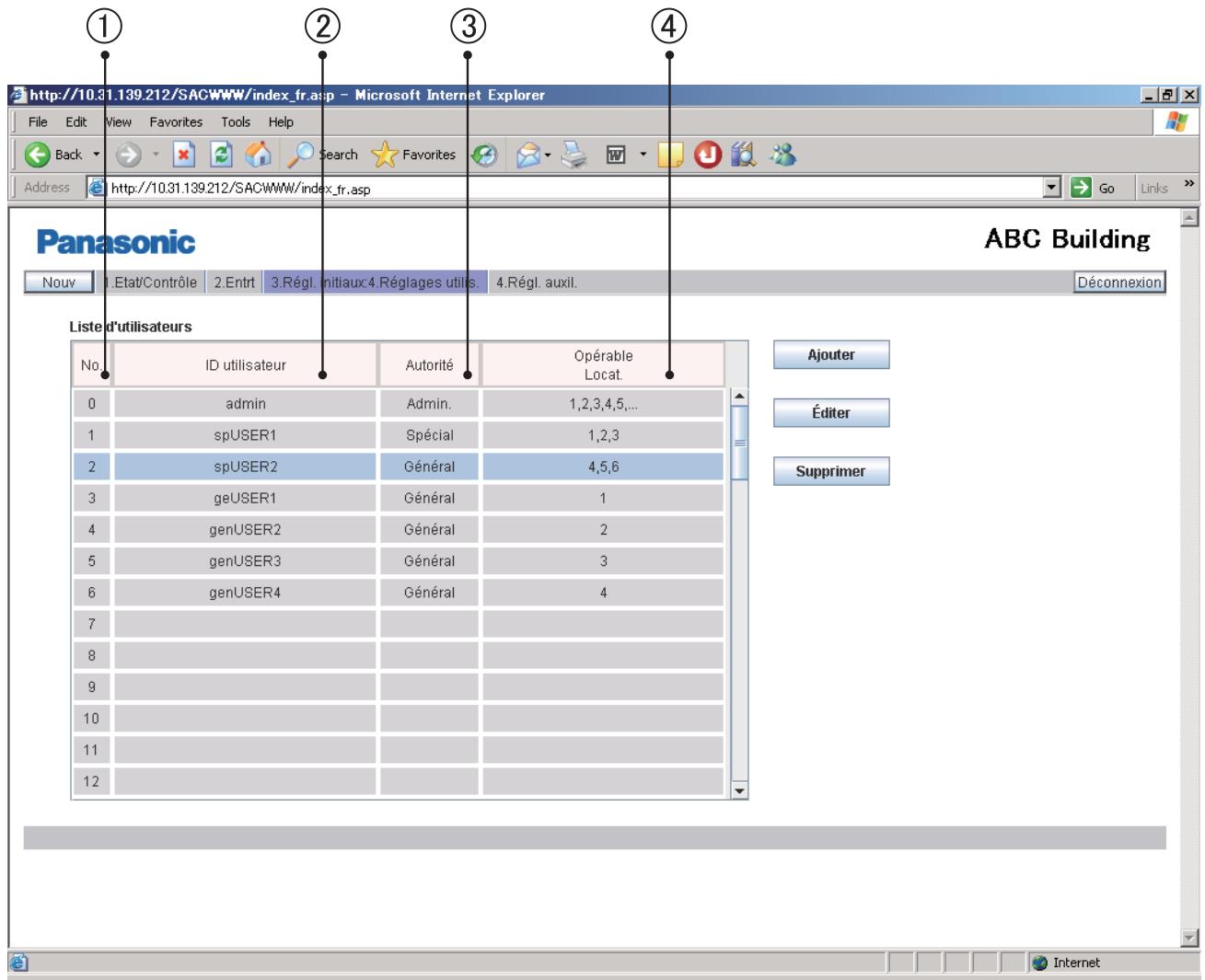Image resolution: width=1205 pixels, height=980 pixels.
Task: Click the Messenger people icon
Action: [783, 155]
